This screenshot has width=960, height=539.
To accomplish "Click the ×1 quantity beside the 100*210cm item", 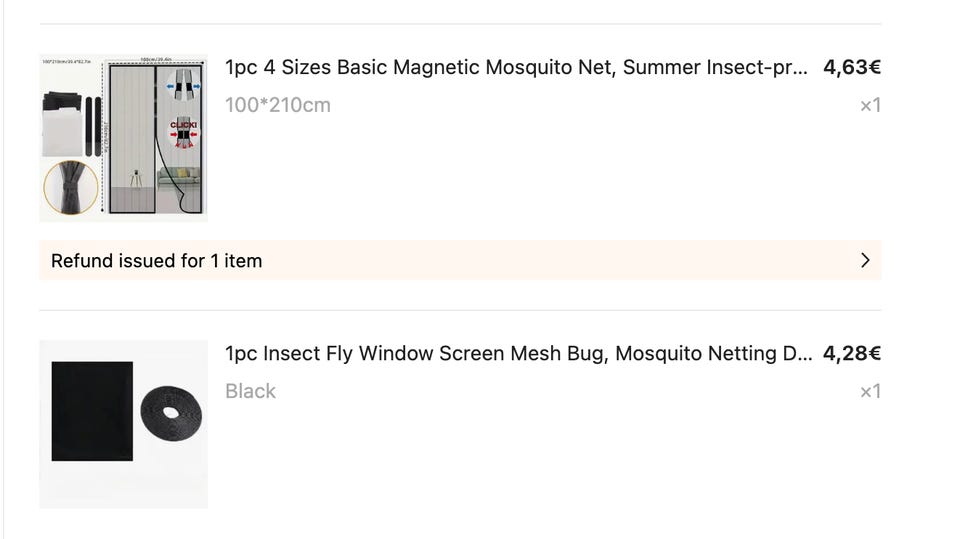I will pos(870,105).
